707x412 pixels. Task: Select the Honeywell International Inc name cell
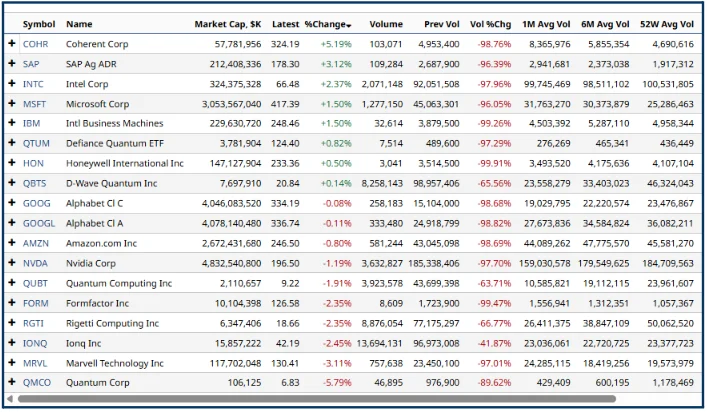[x=125, y=163]
